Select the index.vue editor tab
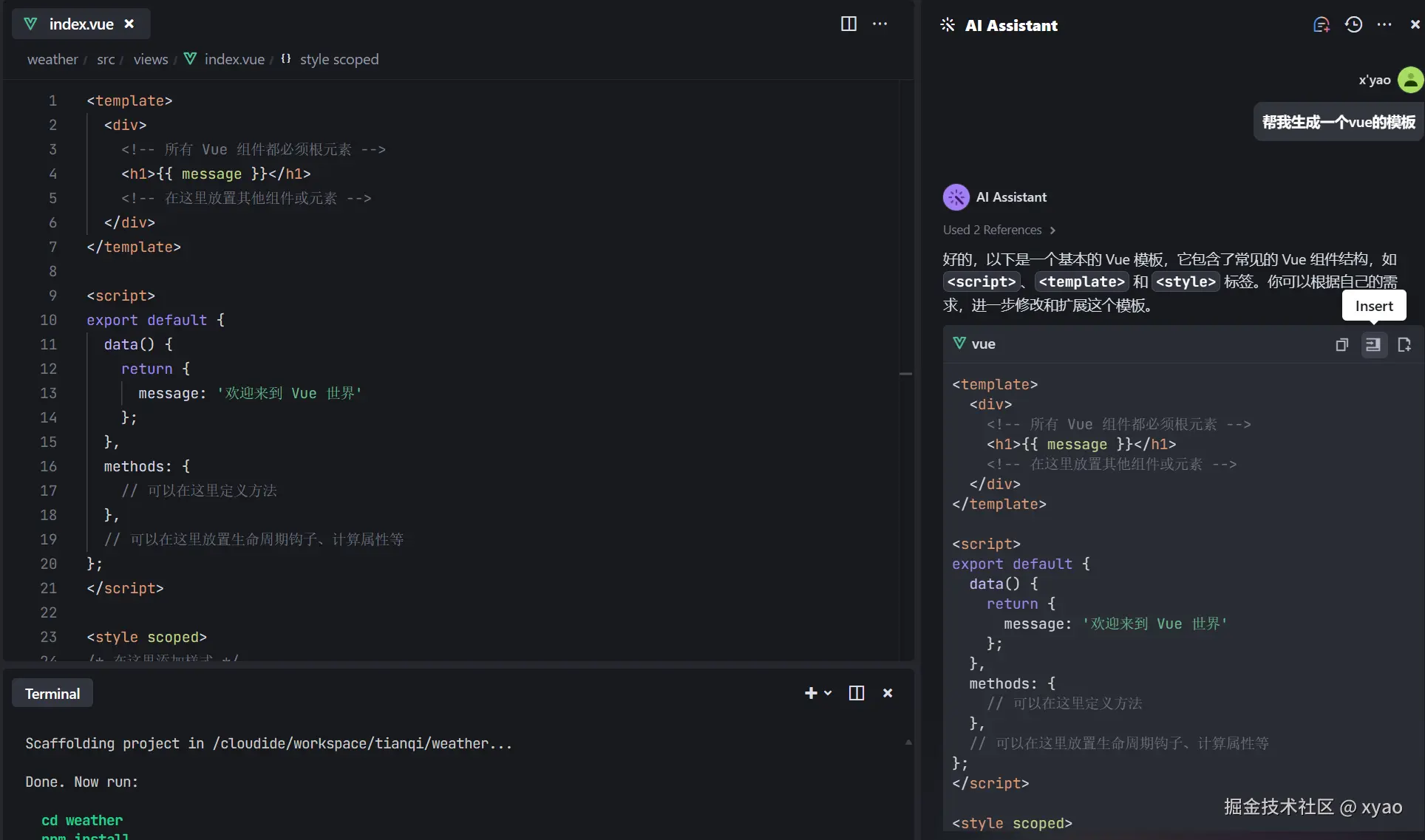 (81, 24)
